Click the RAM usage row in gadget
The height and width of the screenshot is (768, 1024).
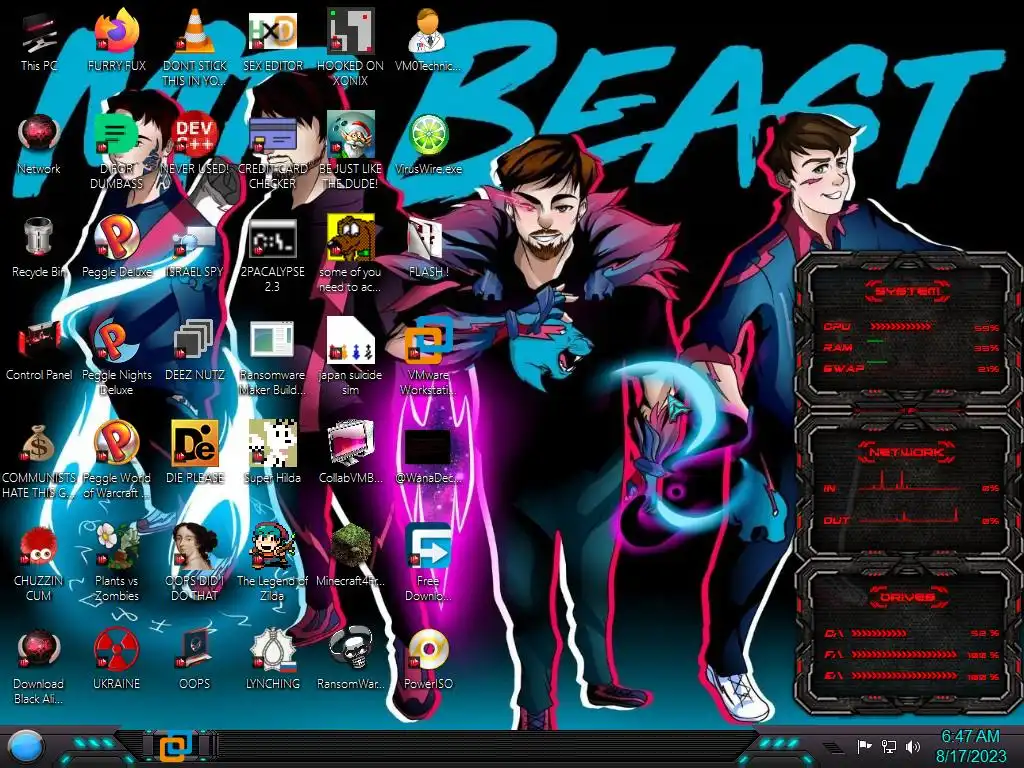(910, 347)
